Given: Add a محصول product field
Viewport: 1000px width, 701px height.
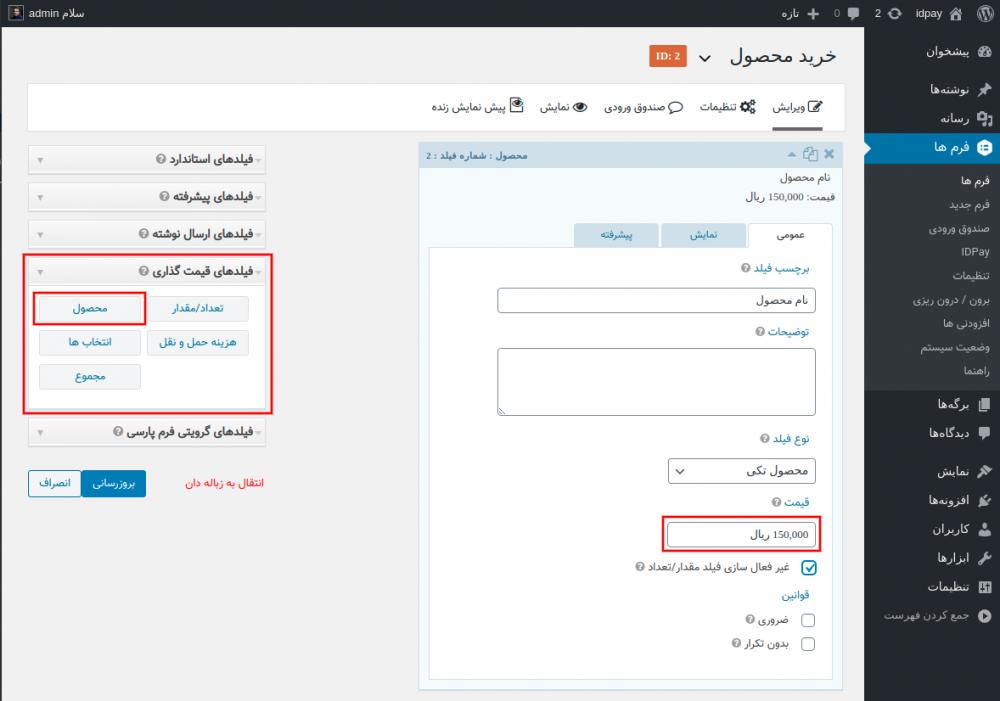Looking at the screenshot, I should [x=90, y=309].
